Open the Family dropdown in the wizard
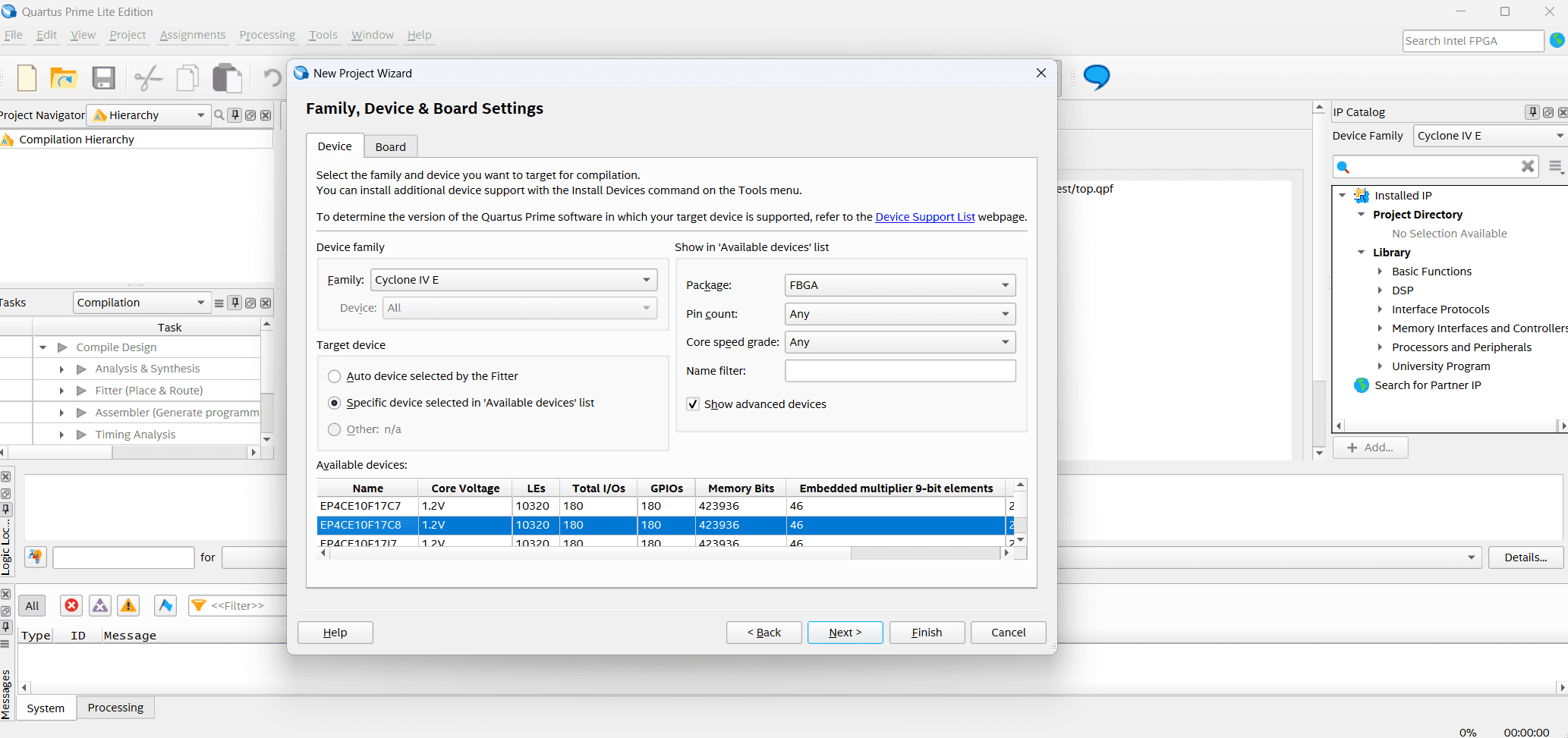Screen dimensions: 1568x738 pos(514,280)
